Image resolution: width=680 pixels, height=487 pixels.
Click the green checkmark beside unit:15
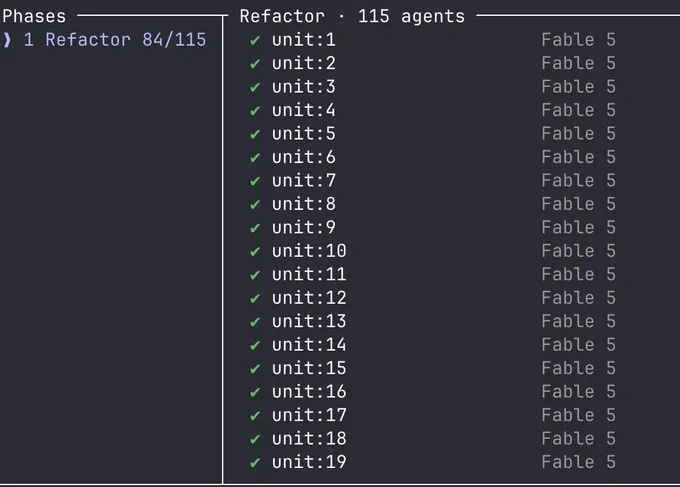pyautogui.click(x=255, y=369)
